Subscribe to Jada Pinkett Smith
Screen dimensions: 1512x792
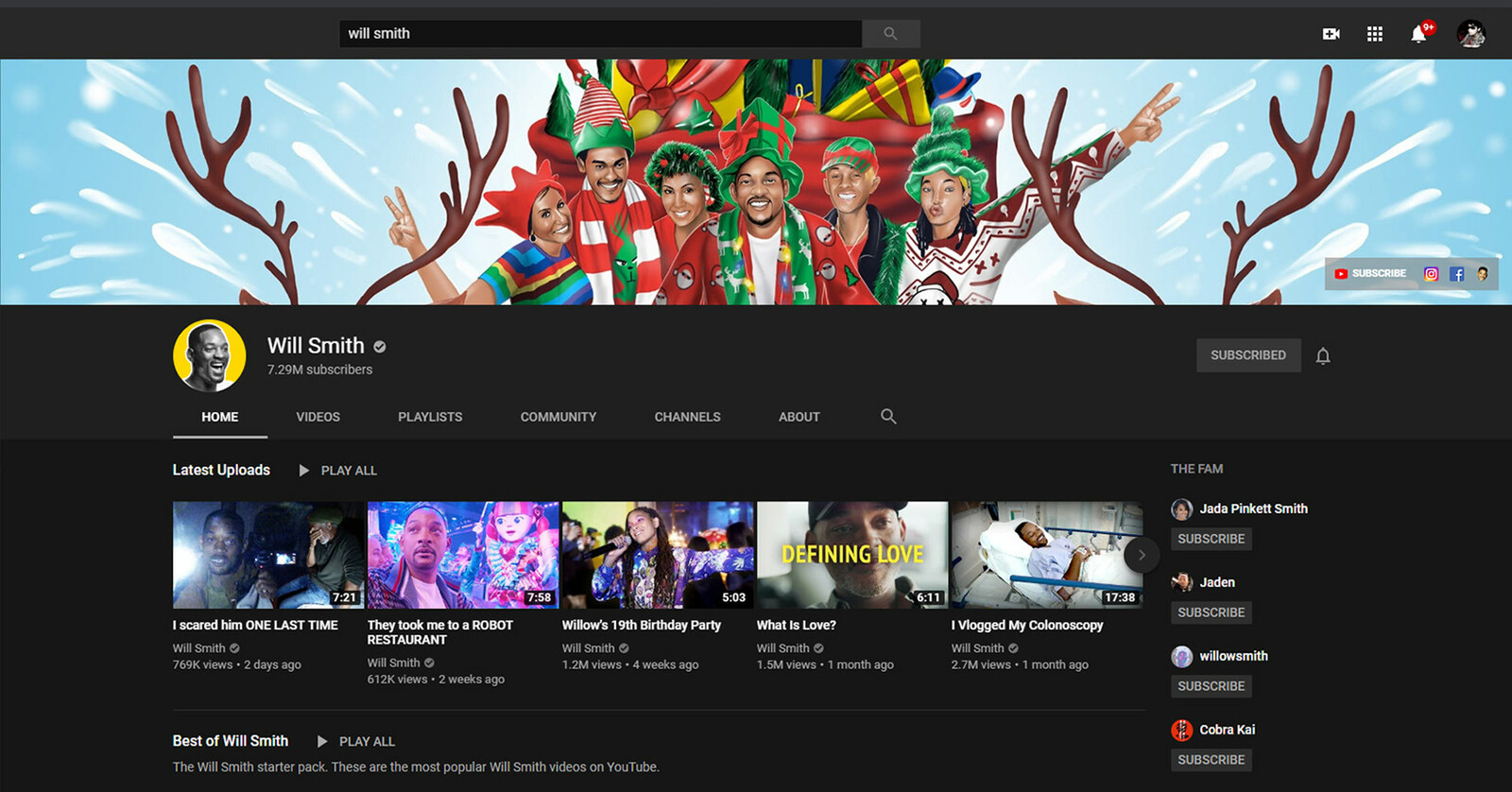tap(1211, 539)
